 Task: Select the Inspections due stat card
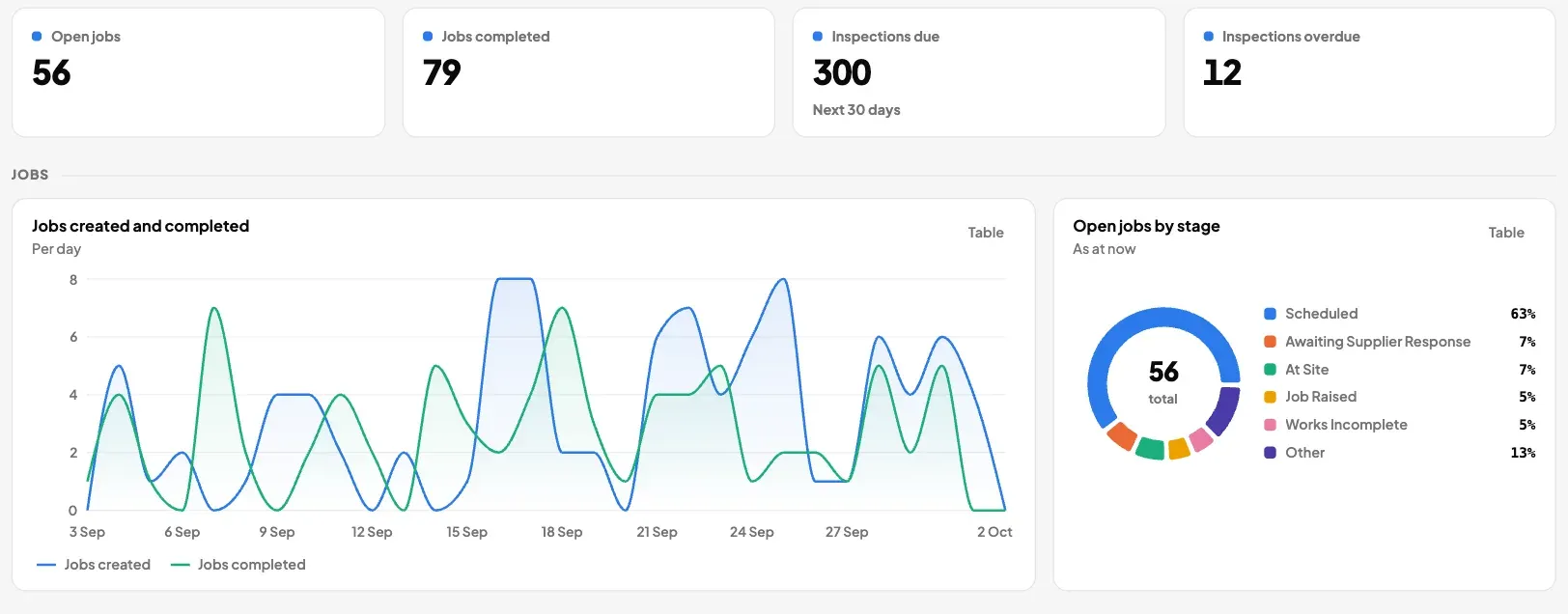(979, 72)
